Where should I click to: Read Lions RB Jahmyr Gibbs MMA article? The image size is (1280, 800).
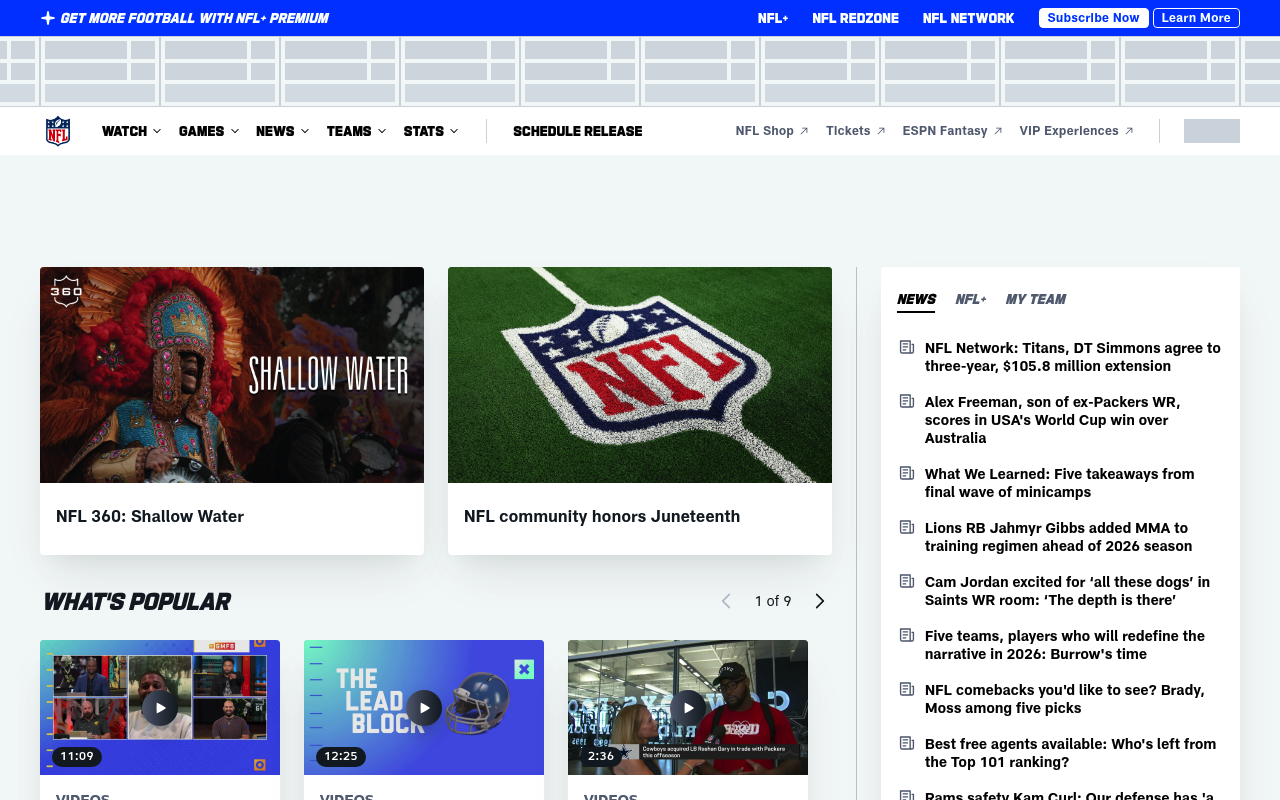(1059, 537)
